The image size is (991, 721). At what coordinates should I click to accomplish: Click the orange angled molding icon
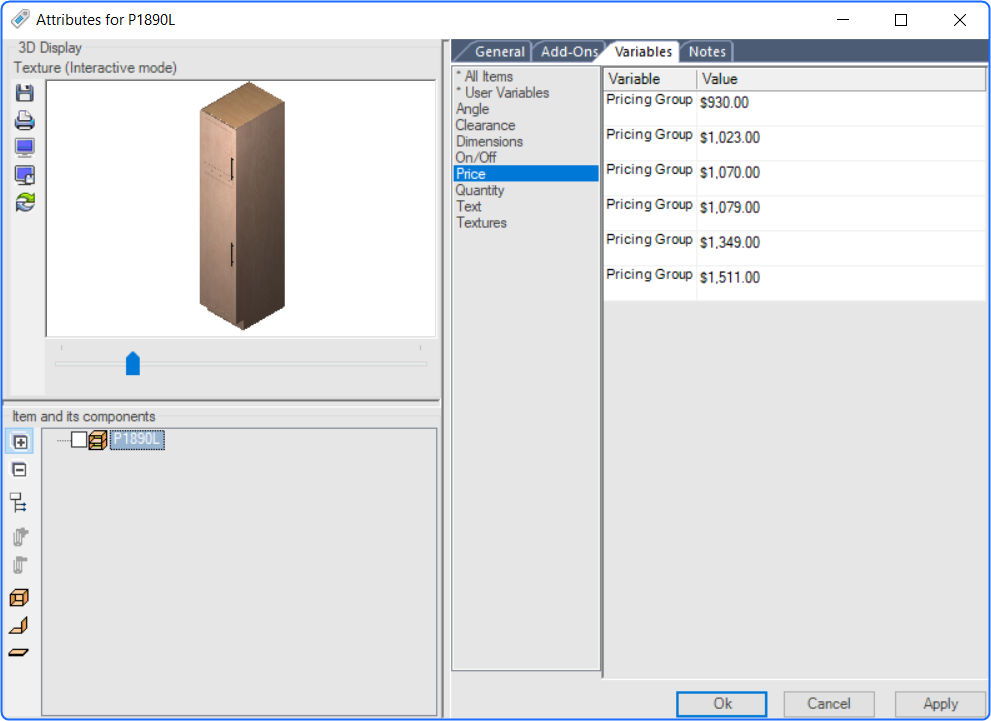19,625
